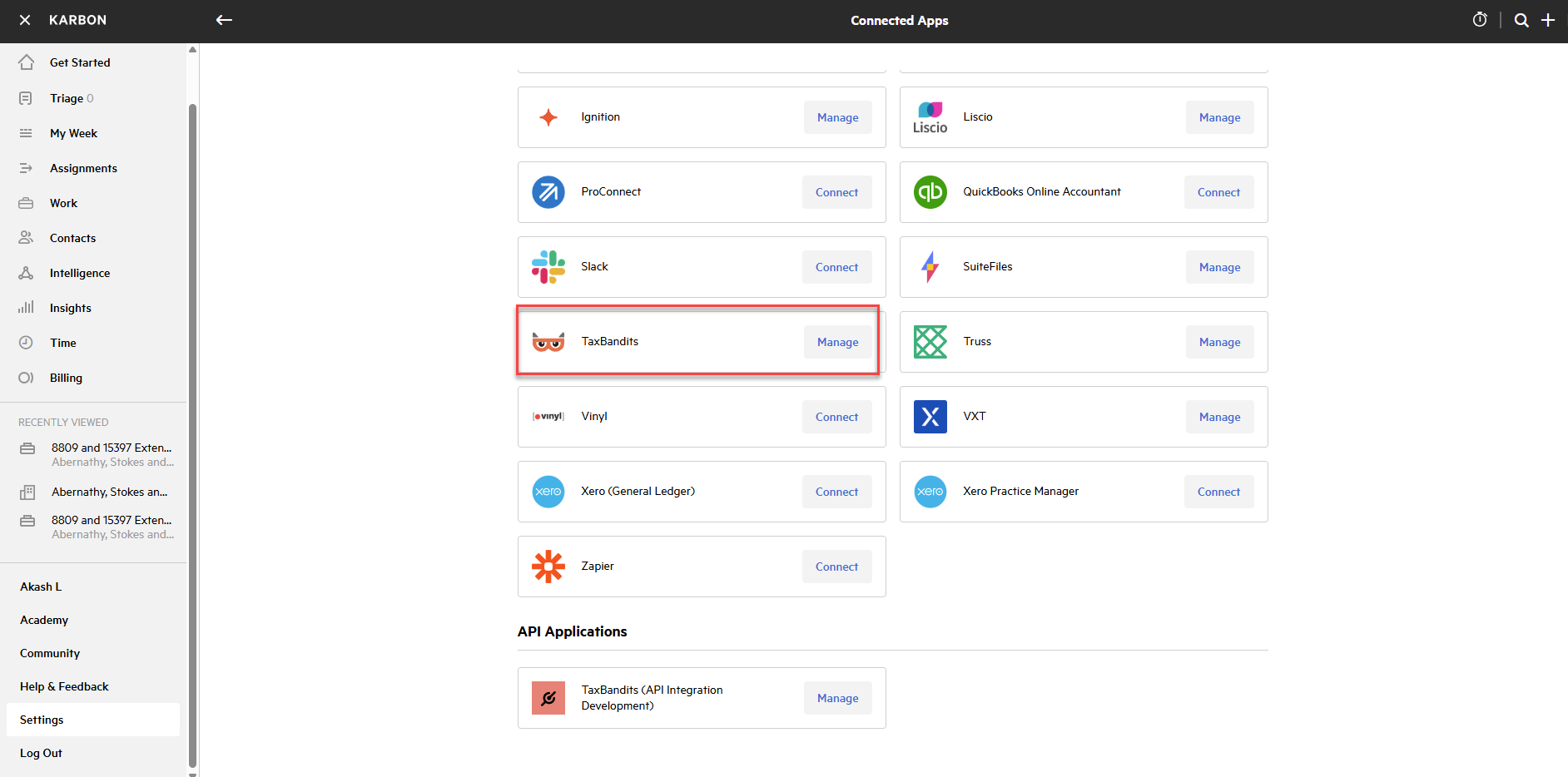Click the TaxBandits API Integration icon
The height and width of the screenshot is (777, 1568).
pyautogui.click(x=548, y=698)
